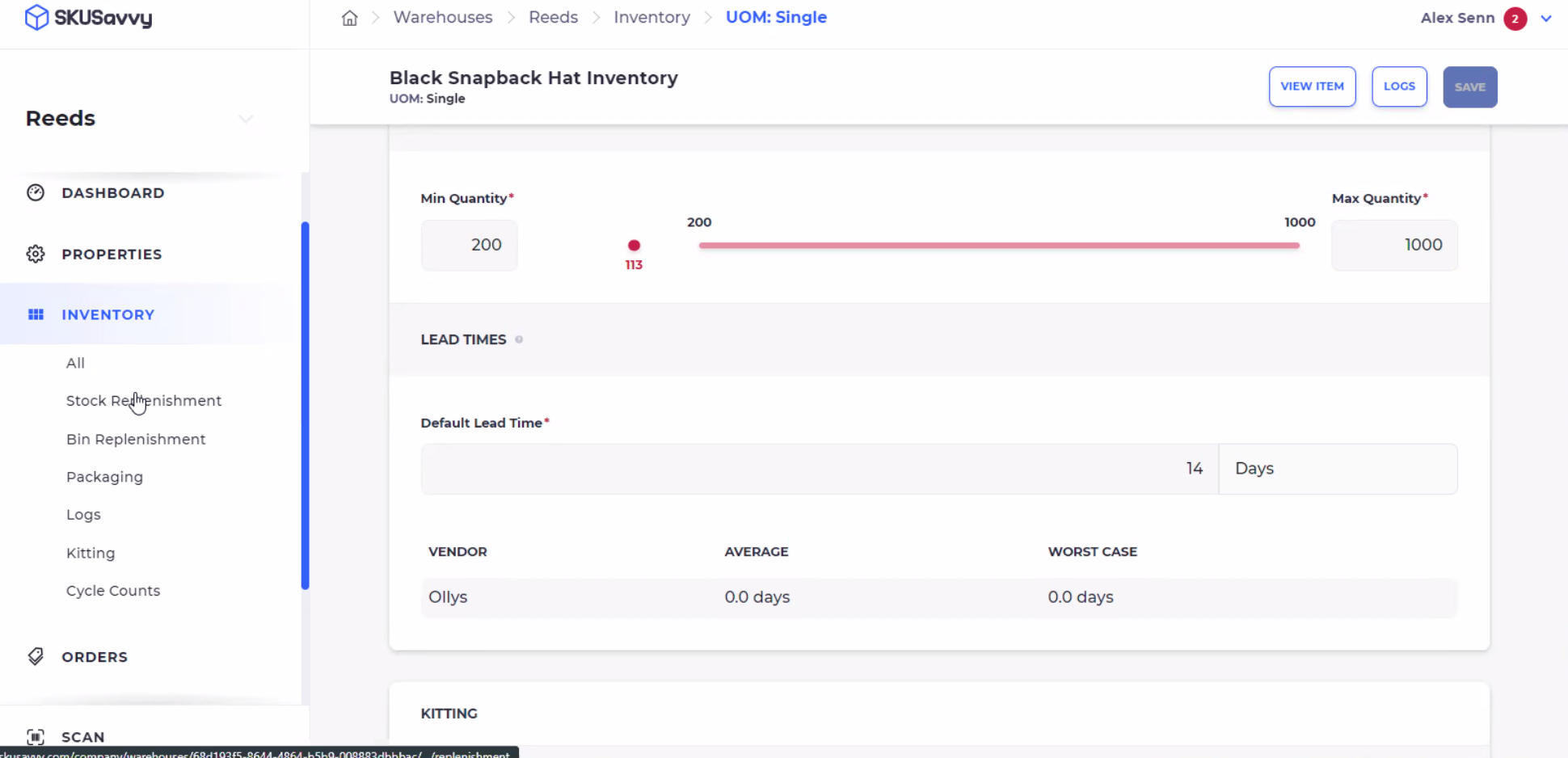Click the VIEW ITEM button
1568x758 pixels.
pos(1312,86)
